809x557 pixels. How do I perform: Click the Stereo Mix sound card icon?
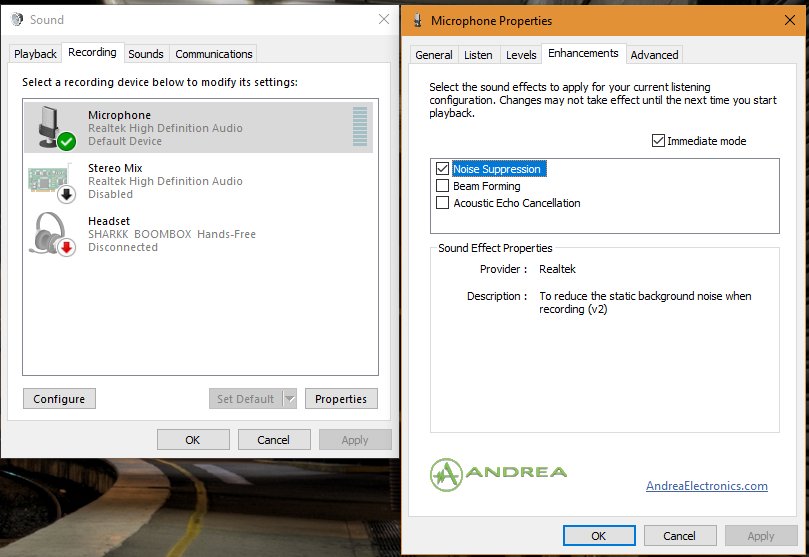52,183
